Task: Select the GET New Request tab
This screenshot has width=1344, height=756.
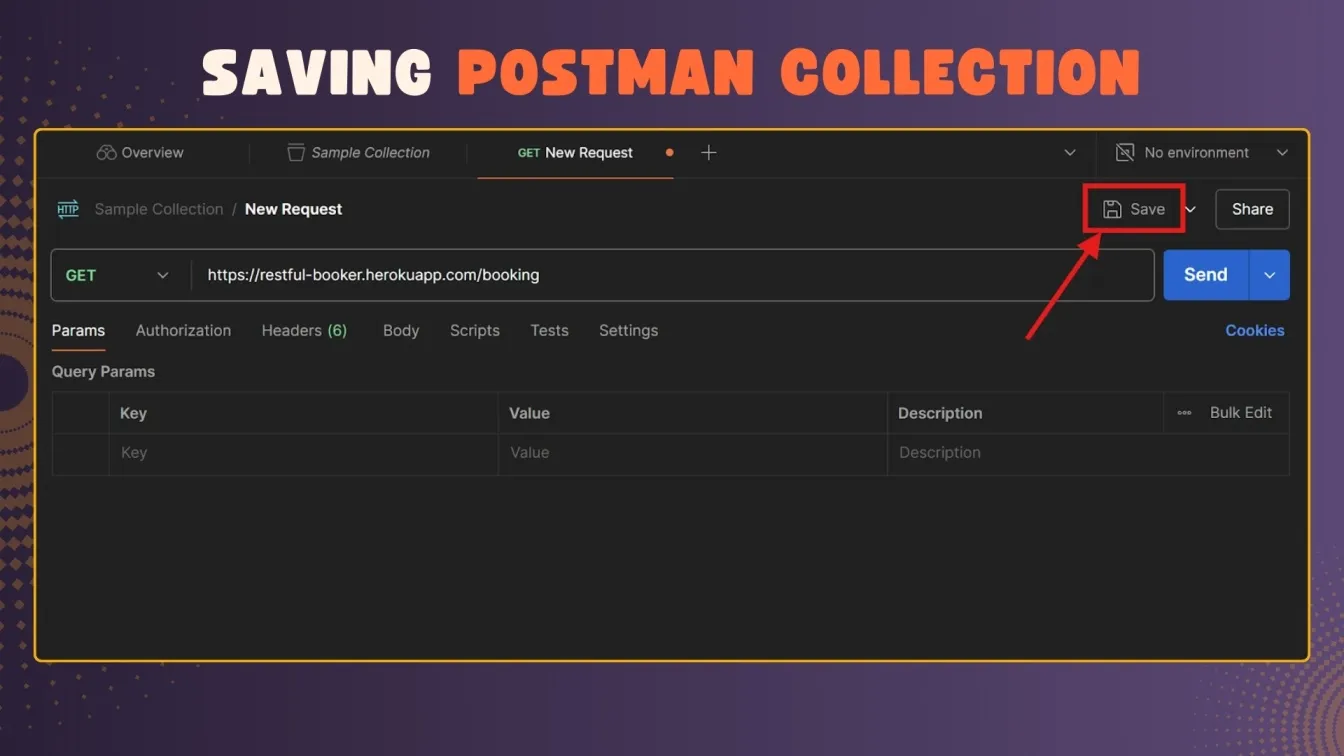Action: 575,153
